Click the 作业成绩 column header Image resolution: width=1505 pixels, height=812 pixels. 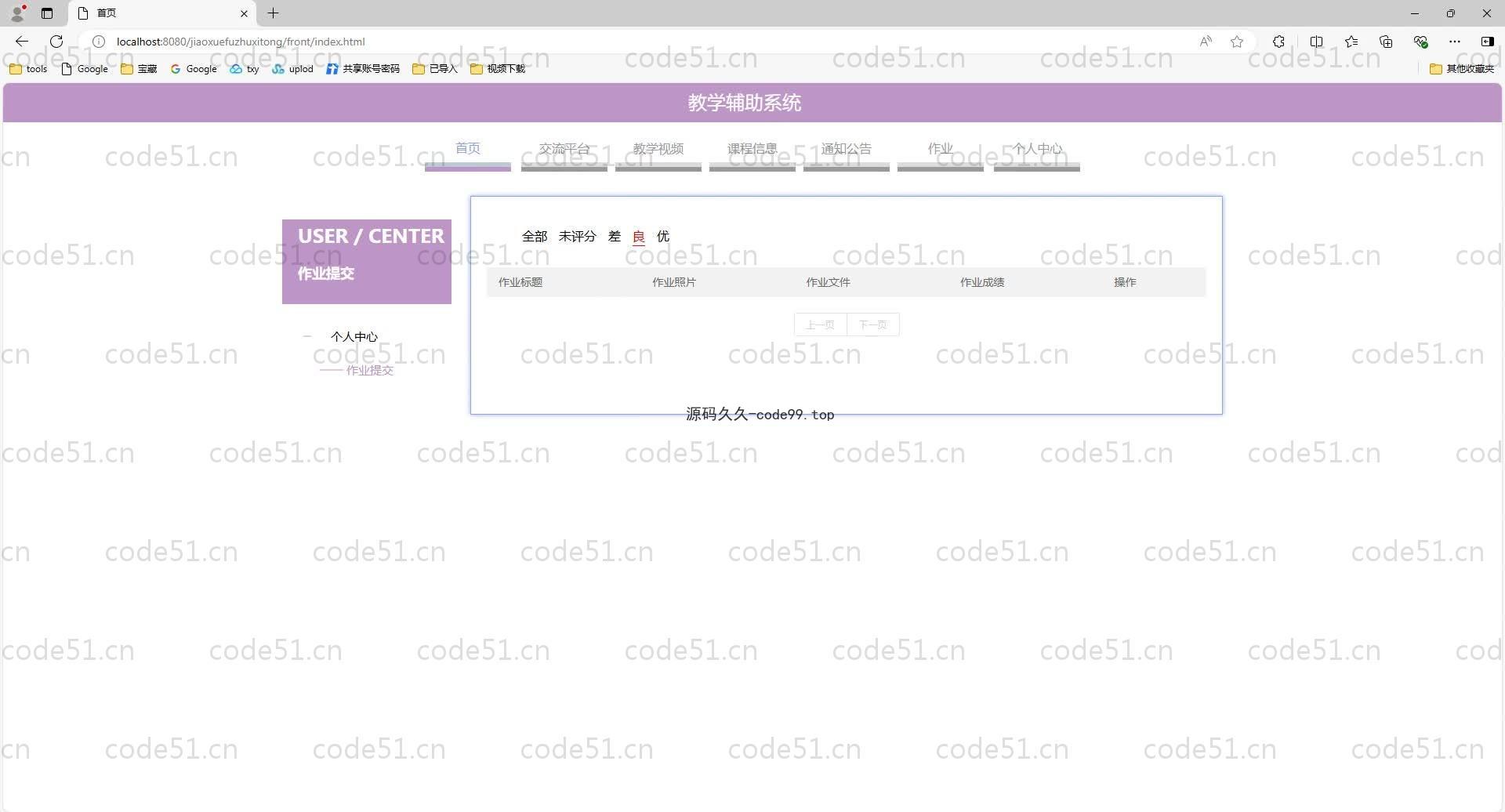pyautogui.click(x=982, y=282)
